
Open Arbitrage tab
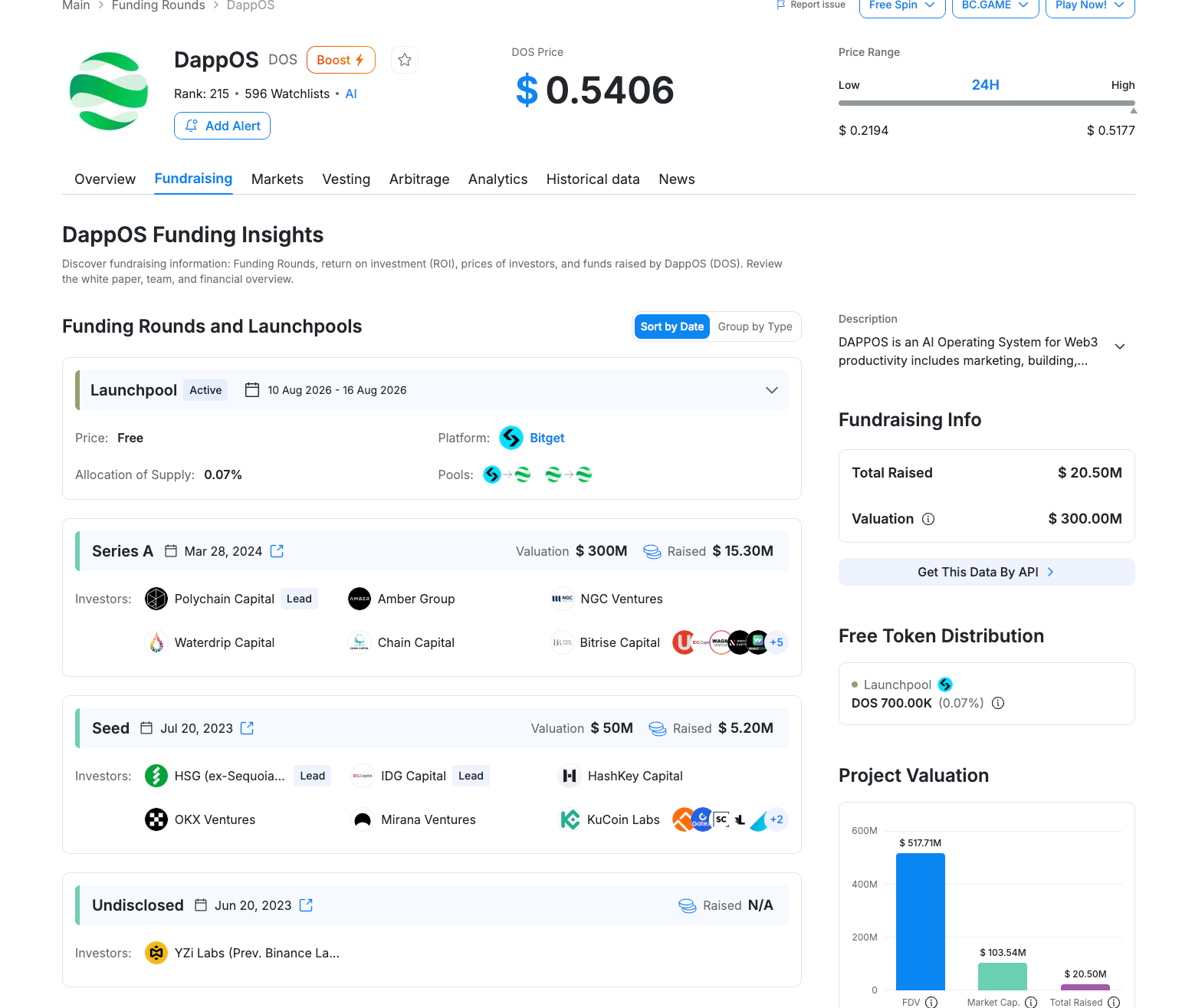coord(419,179)
